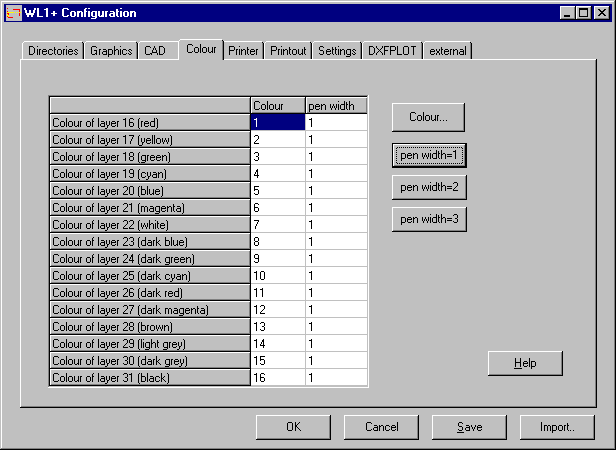This screenshot has height=450, width=616.
Task: Set pen width=2 with its button
Action: 428,187
